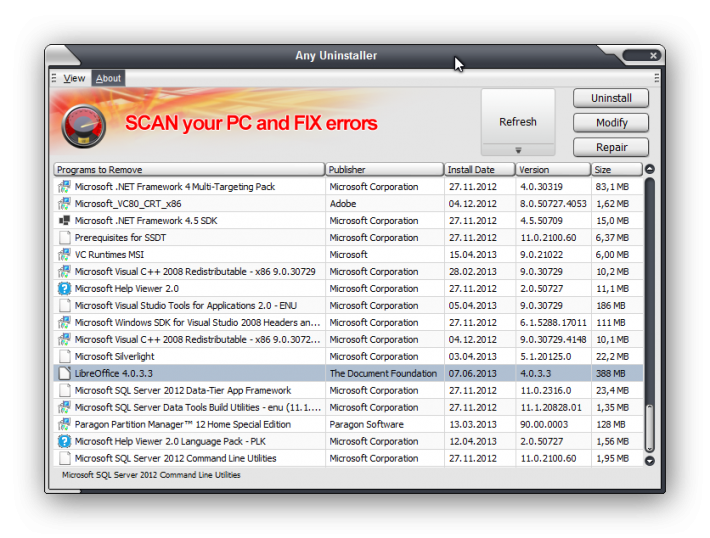The width and height of the screenshot is (710, 538).
Task: Click the icon beside Microsoft .NET Framework 4.5 SDK
Action: pos(64,221)
